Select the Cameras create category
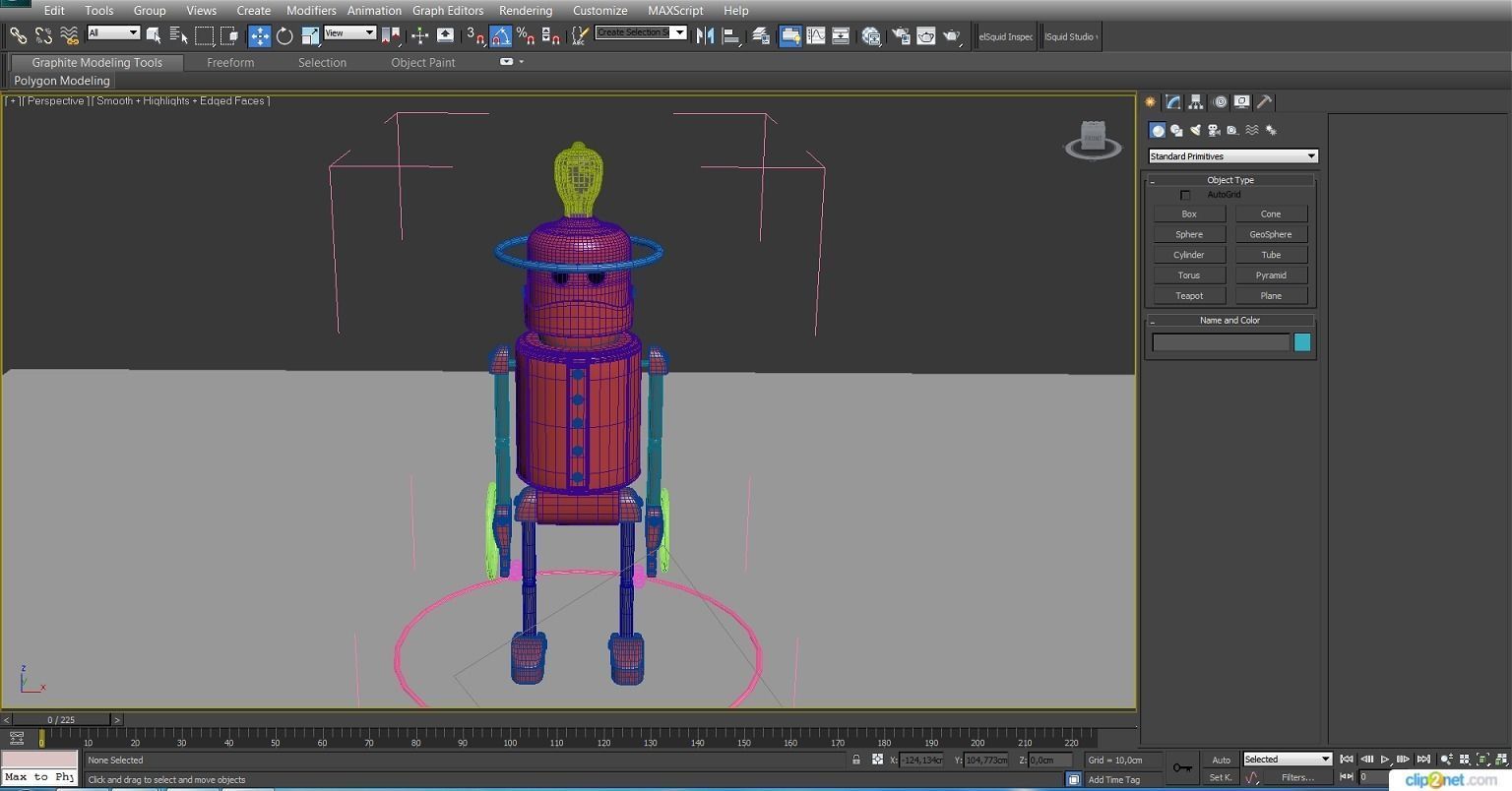1512x791 pixels. [x=1214, y=130]
